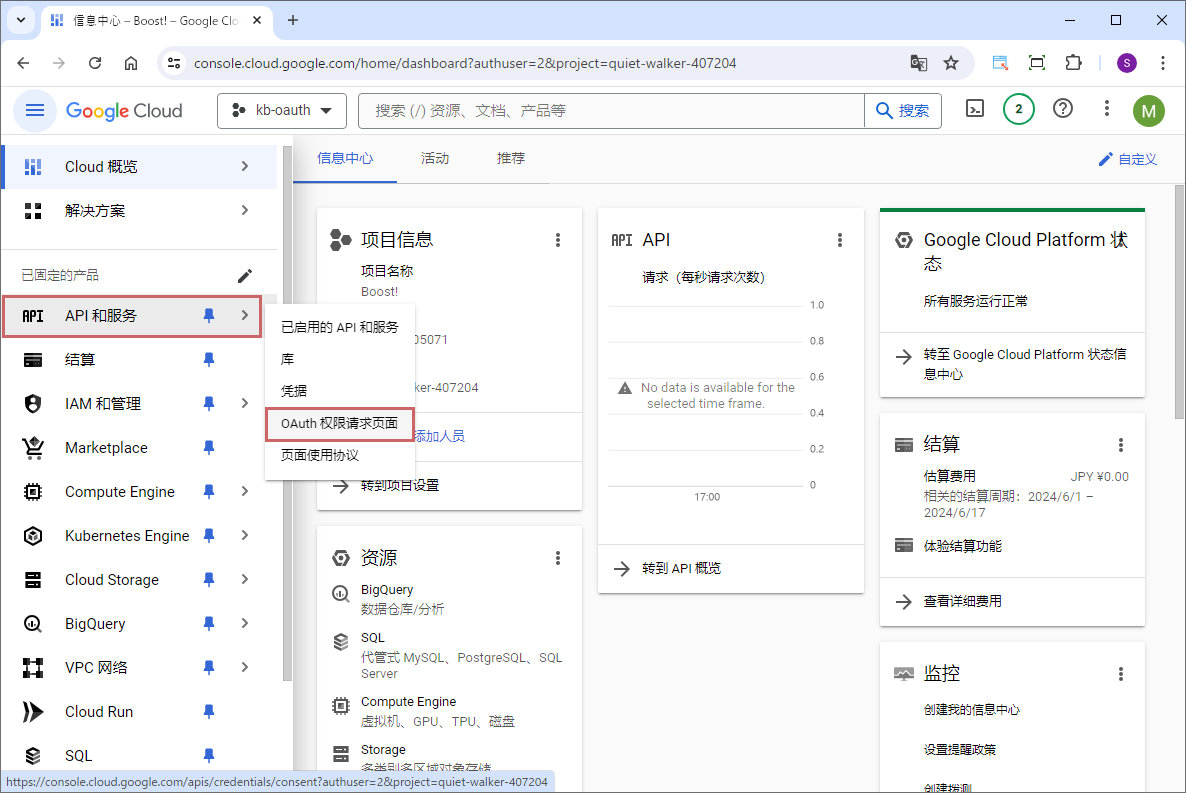Expand the Cloud 概览 submenu arrow
This screenshot has height=793, width=1186.
pos(245,166)
